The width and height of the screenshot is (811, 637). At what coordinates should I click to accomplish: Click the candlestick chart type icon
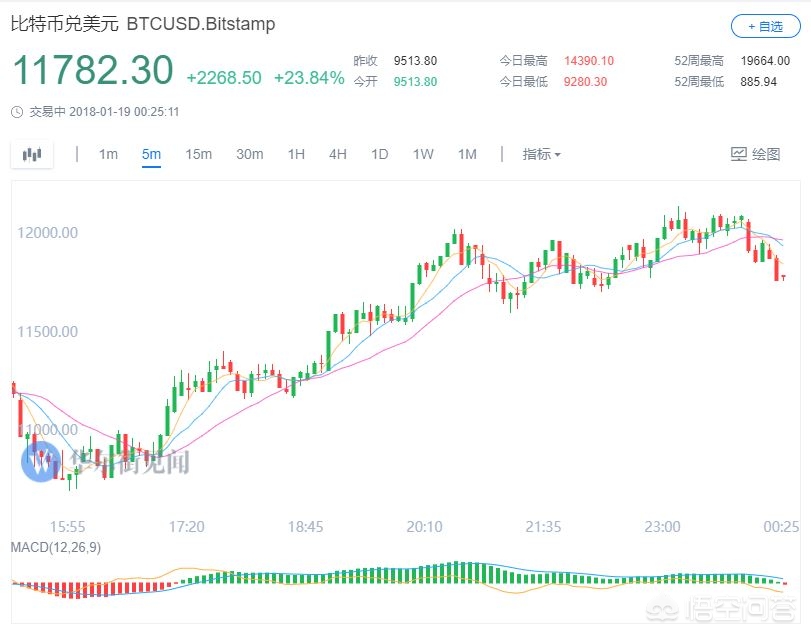[33, 154]
